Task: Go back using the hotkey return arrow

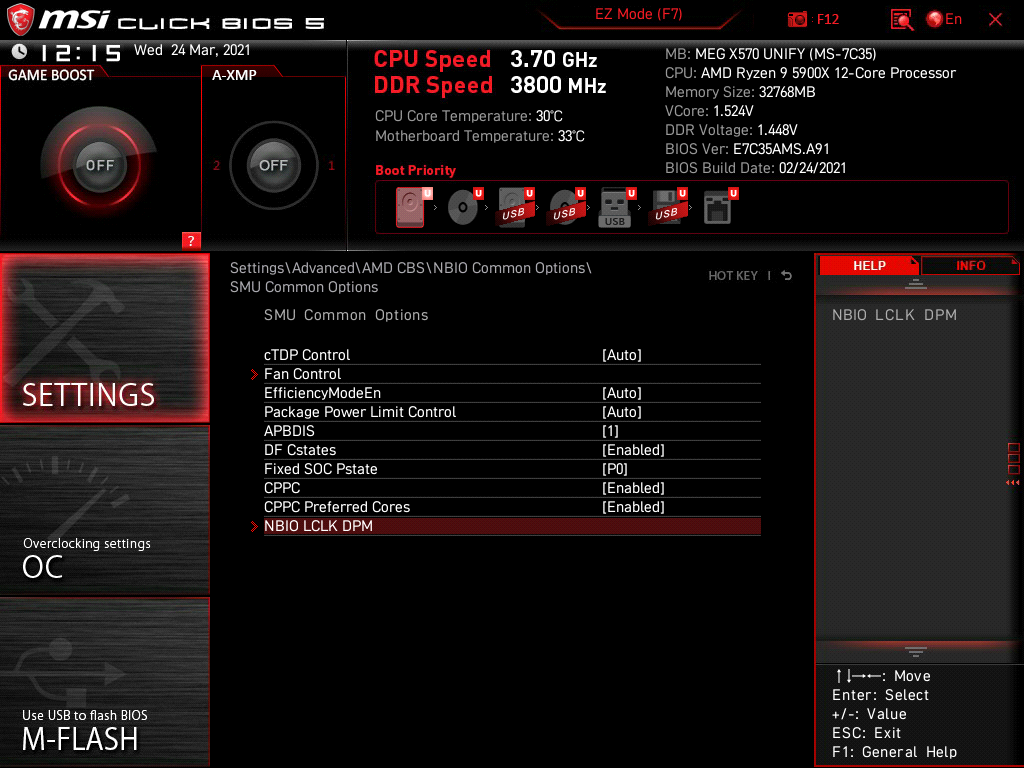Action: click(x=787, y=276)
